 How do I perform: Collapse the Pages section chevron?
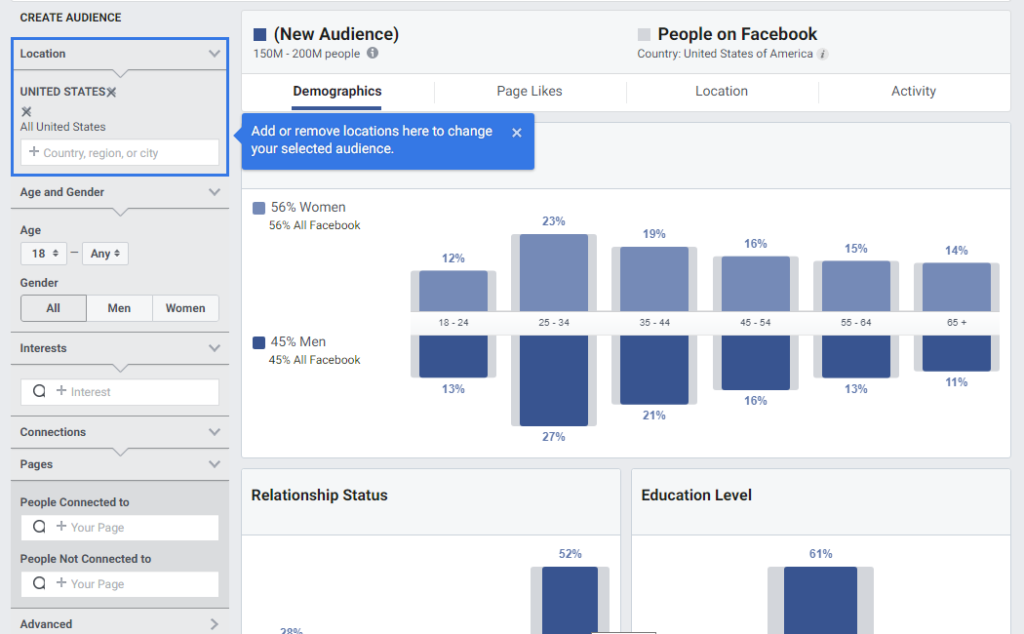coord(214,464)
